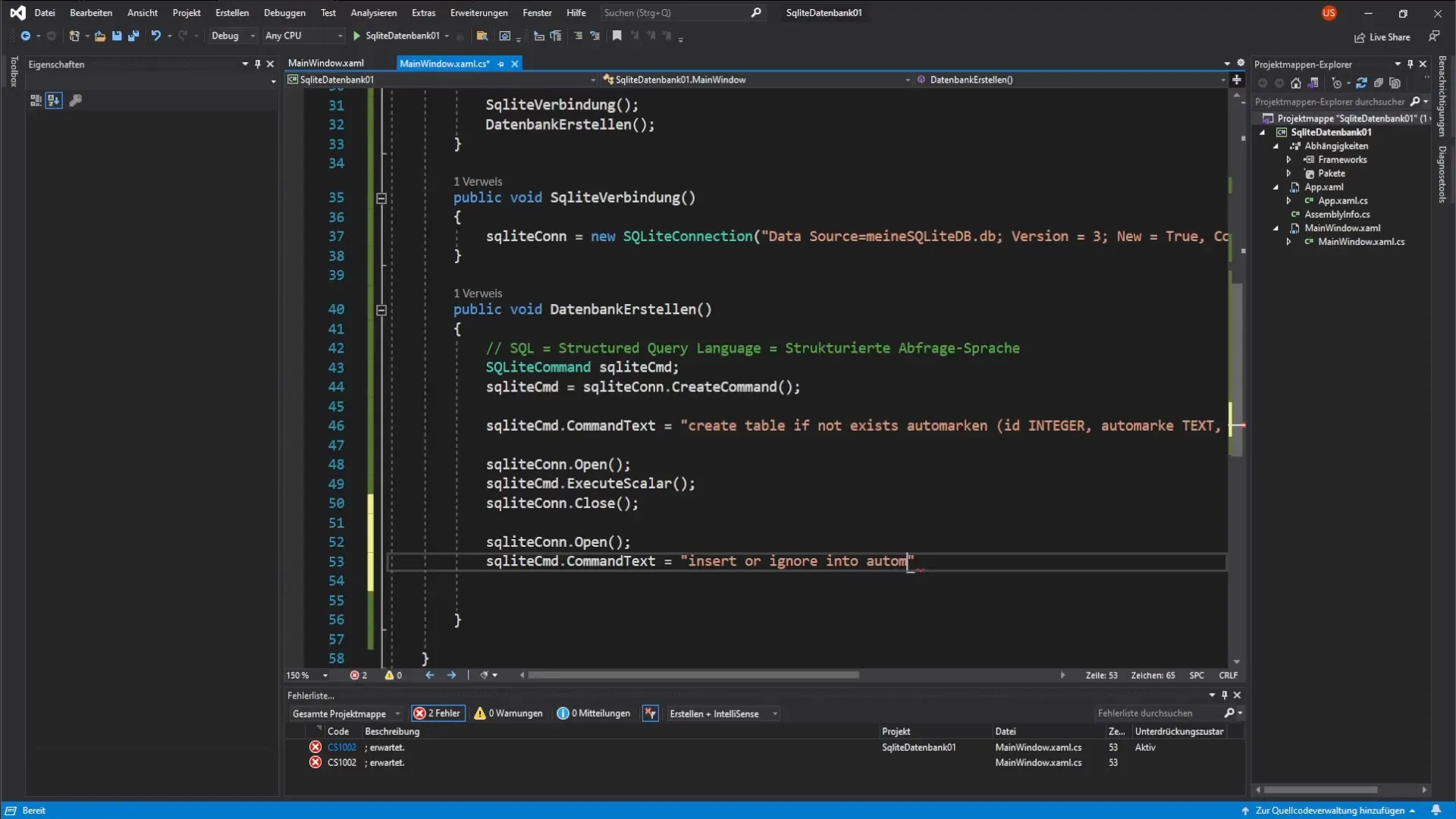Expand the Pakete node

(1288, 174)
